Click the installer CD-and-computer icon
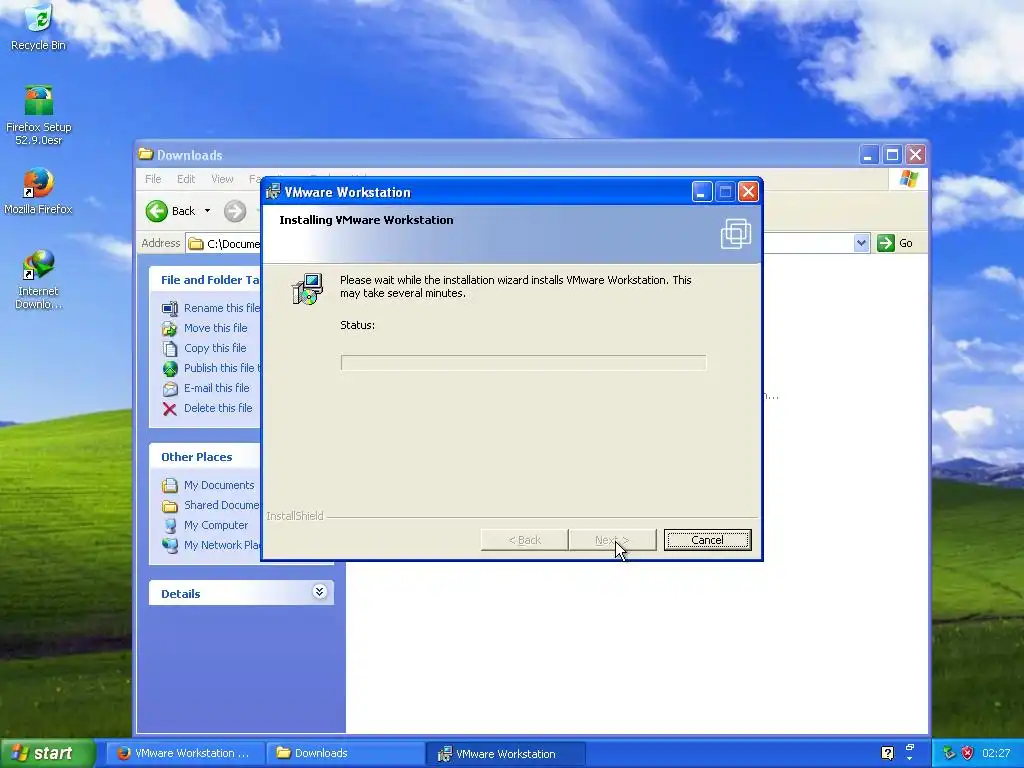This screenshot has height=768, width=1024. coord(307,289)
